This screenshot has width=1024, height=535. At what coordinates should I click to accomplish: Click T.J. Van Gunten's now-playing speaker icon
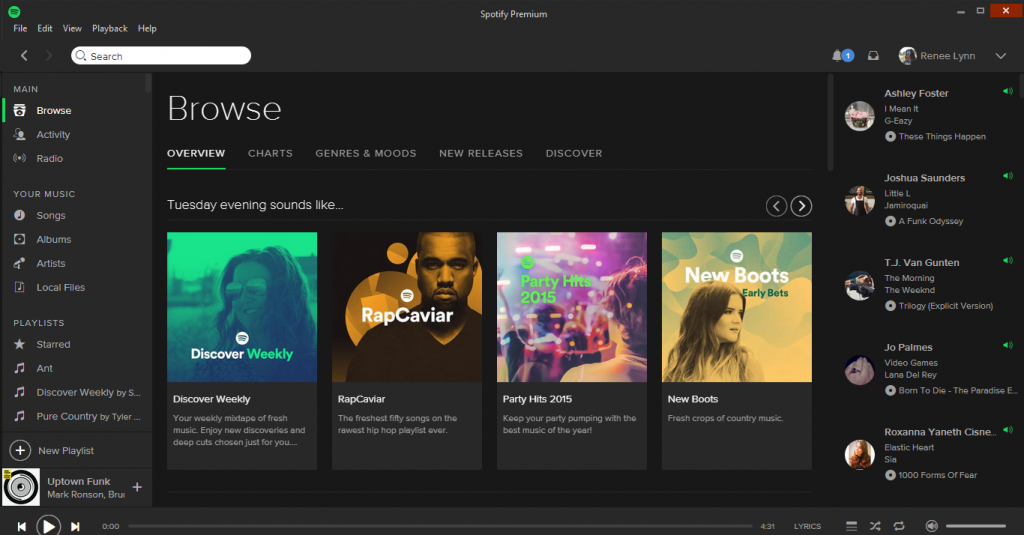point(1008,261)
